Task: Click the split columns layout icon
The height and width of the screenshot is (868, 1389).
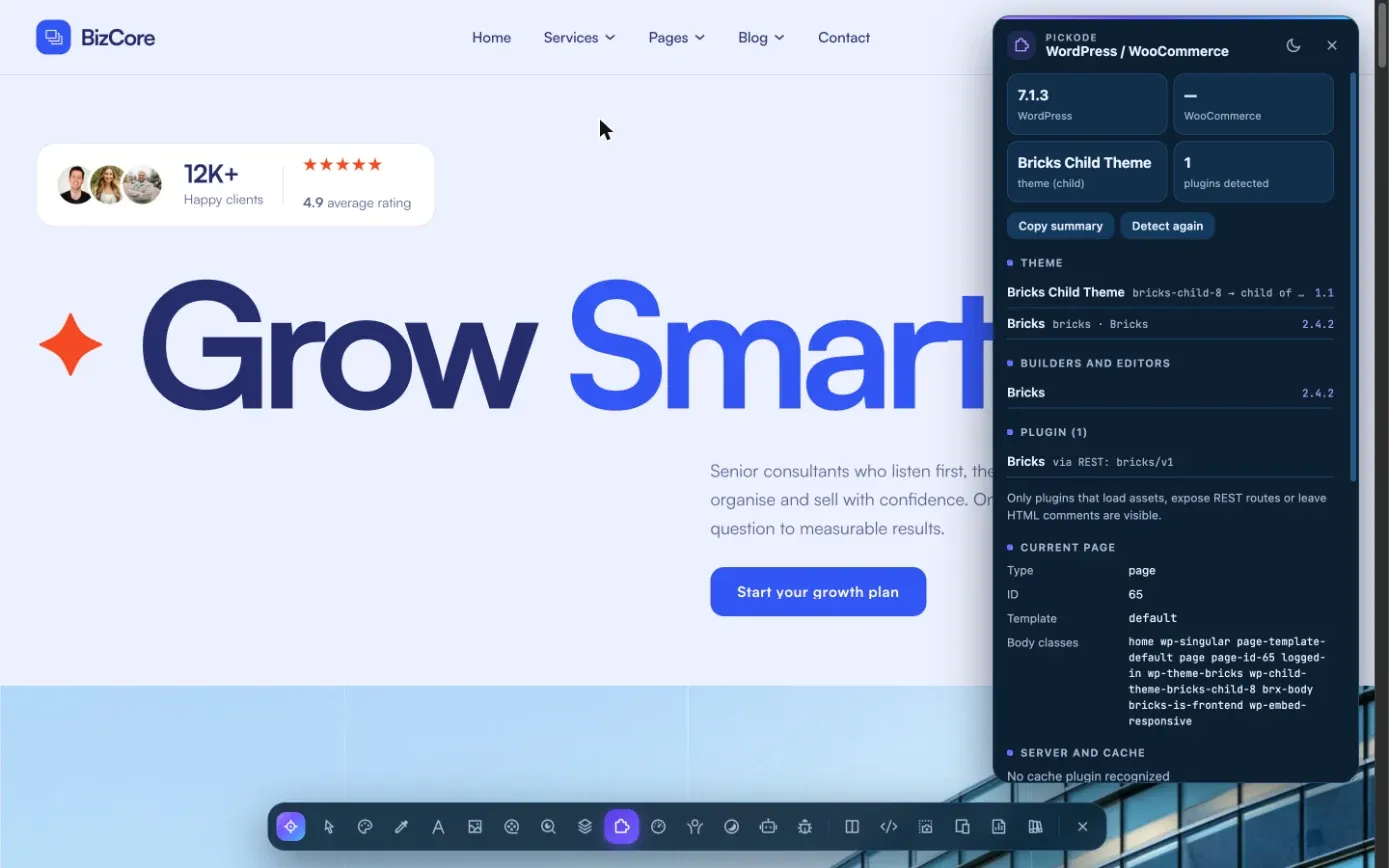Action: (x=852, y=827)
